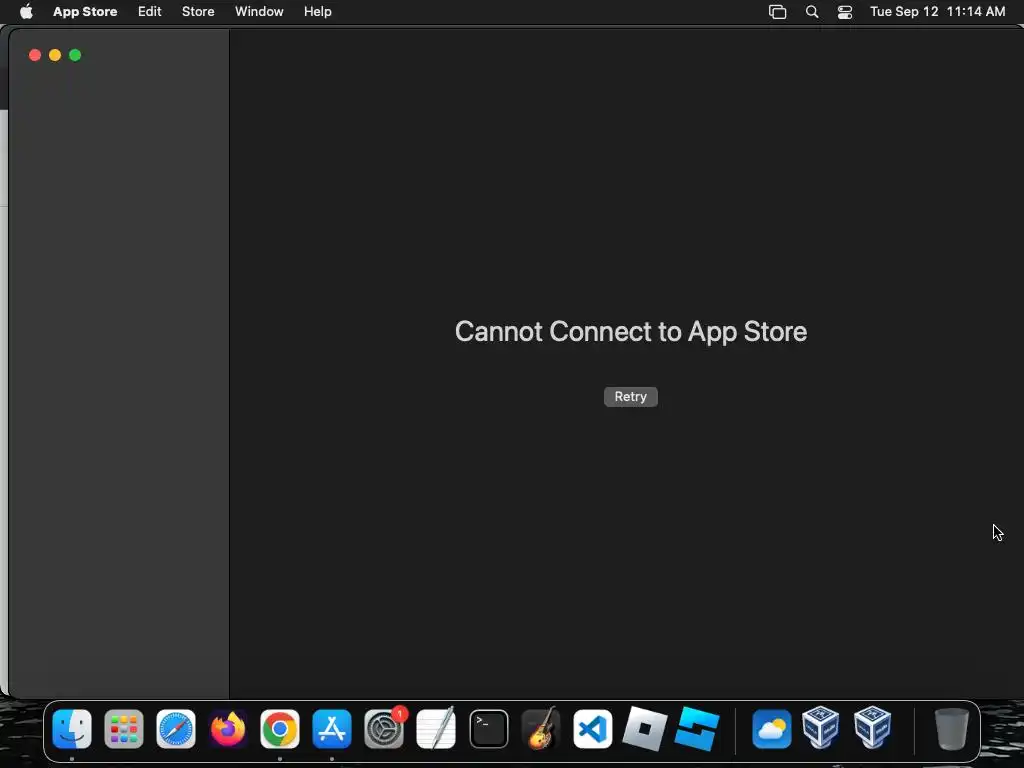Launch Roblox Studio from the Dock
The image size is (1024, 768).
coord(697,729)
